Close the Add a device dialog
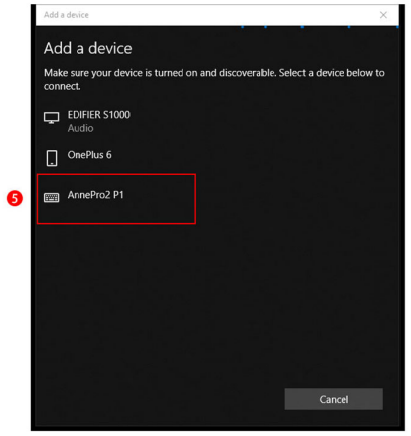Image resolution: width=411 pixels, height=436 pixels. [x=383, y=15]
